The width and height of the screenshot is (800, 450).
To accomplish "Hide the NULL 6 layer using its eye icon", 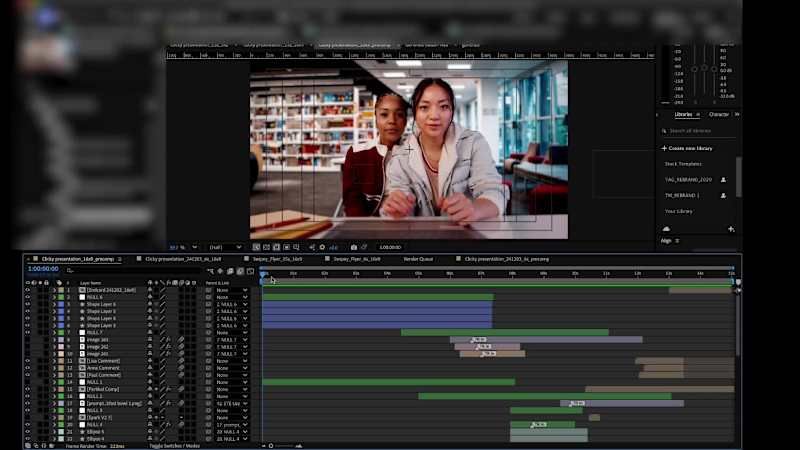I will pyautogui.click(x=28, y=297).
